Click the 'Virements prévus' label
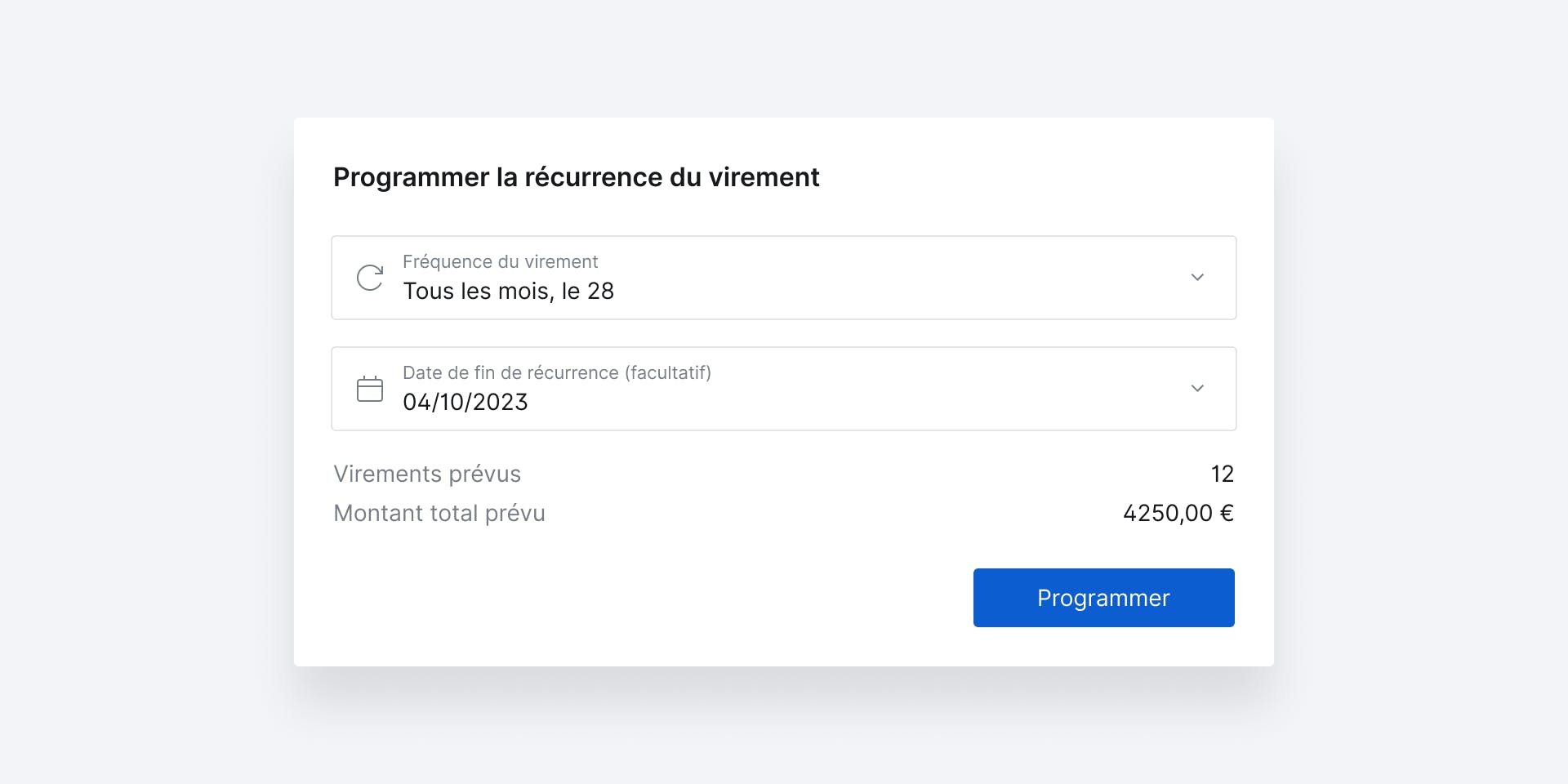The height and width of the screenshot is (784, 1568). click(x=427, y=474)
